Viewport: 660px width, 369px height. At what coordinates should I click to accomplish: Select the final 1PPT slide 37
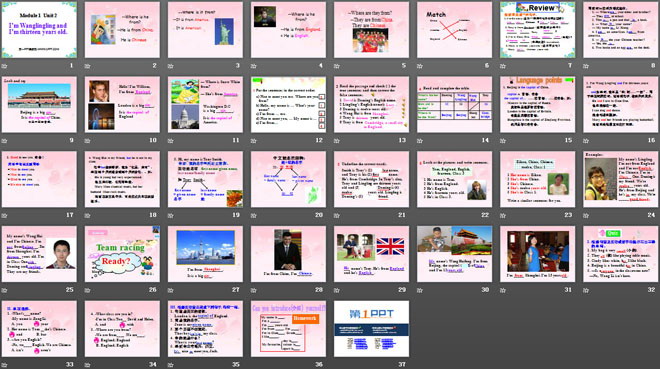pos(372,329)
